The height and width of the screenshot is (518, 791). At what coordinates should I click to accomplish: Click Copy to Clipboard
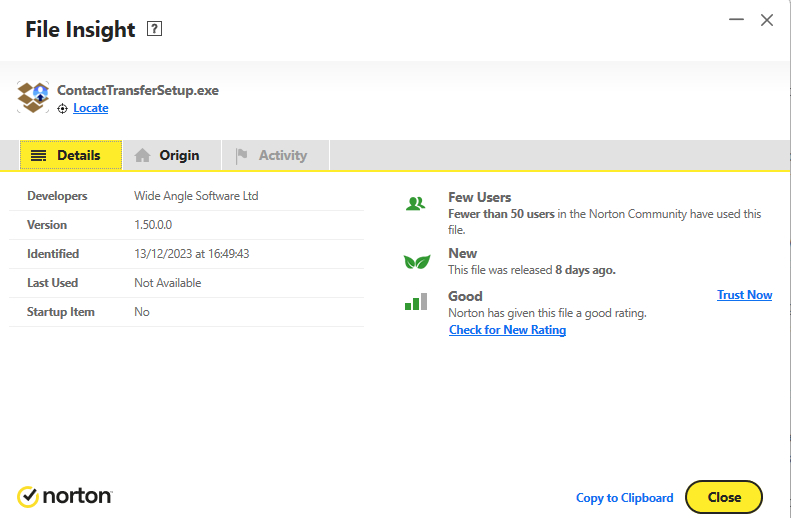tap(625, 498)
